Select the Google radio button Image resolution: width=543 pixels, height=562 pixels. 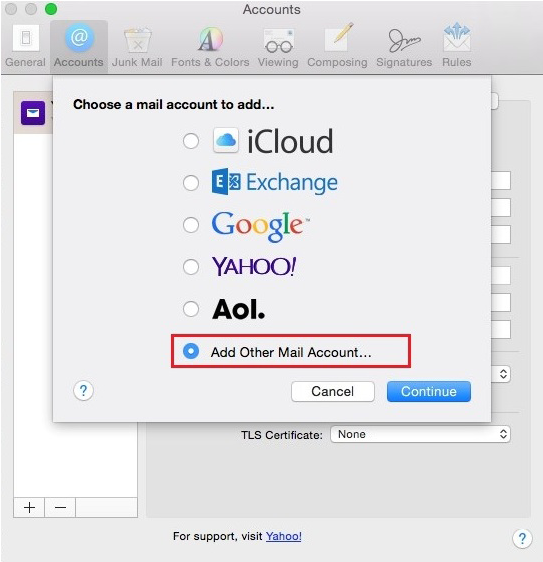(191, 225)
